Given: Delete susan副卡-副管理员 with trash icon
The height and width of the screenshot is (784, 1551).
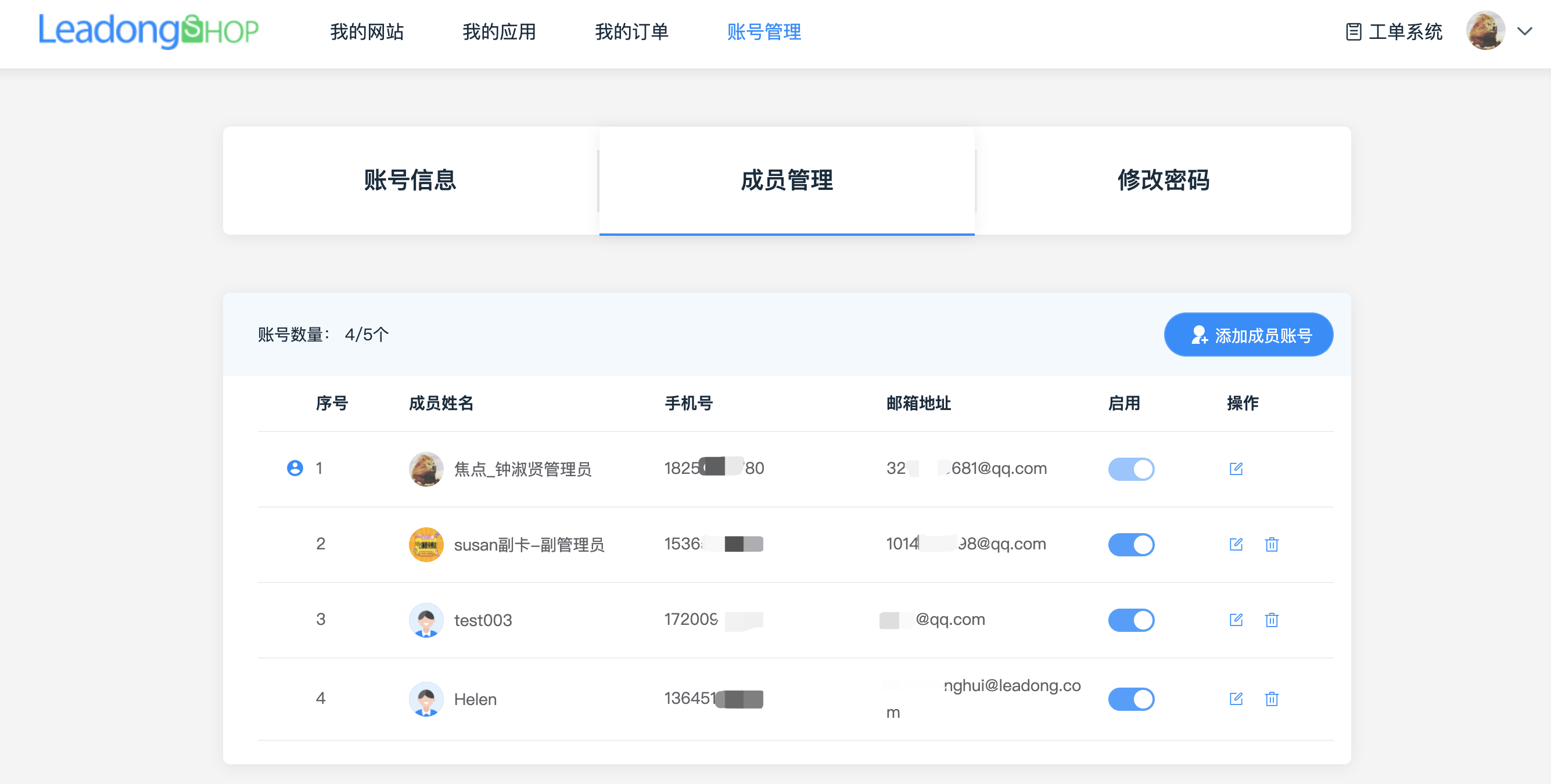Looking at the screenshot, I should click(1272, 544).
